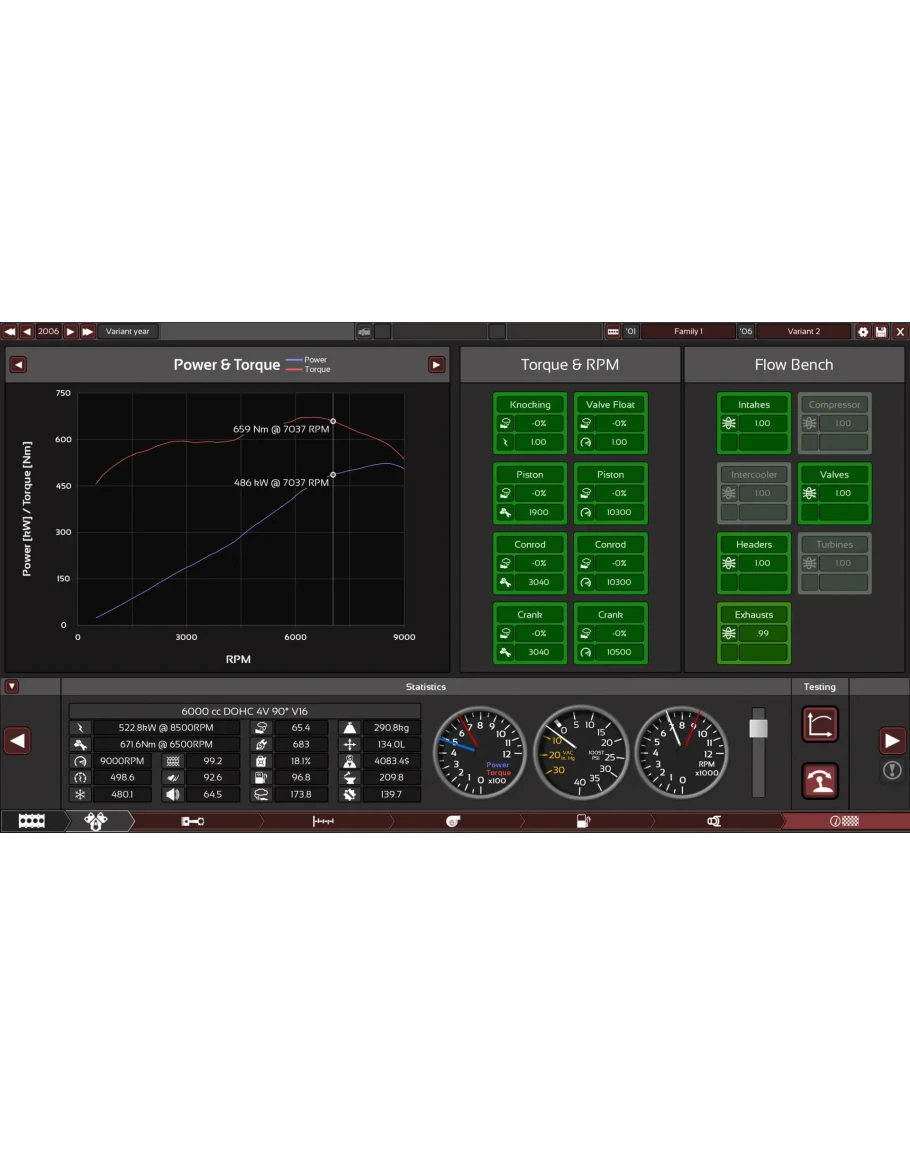Click the warning exclamation icon
Image resolution: width=910 pixels, height=1155 pixels.
pos(893,770)
